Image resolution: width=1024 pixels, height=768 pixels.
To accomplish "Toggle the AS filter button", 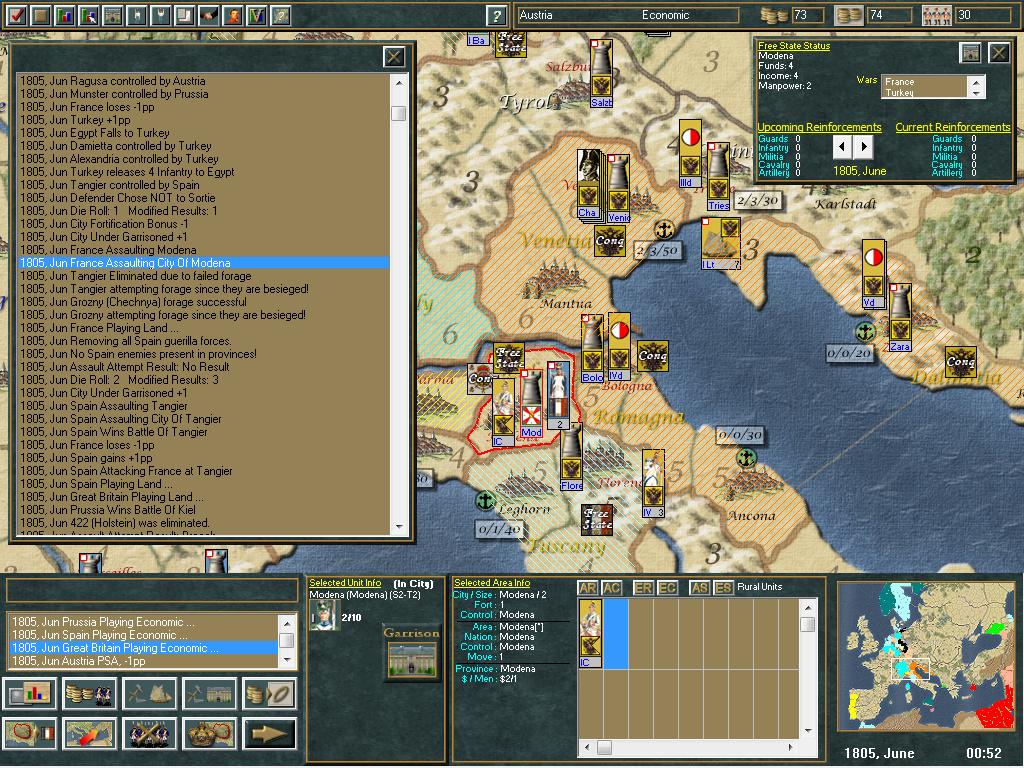I will (x=699, y=588).
